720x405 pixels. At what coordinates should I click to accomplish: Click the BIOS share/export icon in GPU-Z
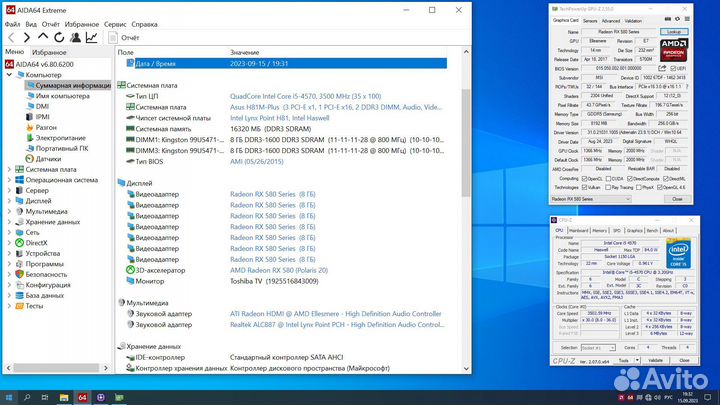(662, 68)
